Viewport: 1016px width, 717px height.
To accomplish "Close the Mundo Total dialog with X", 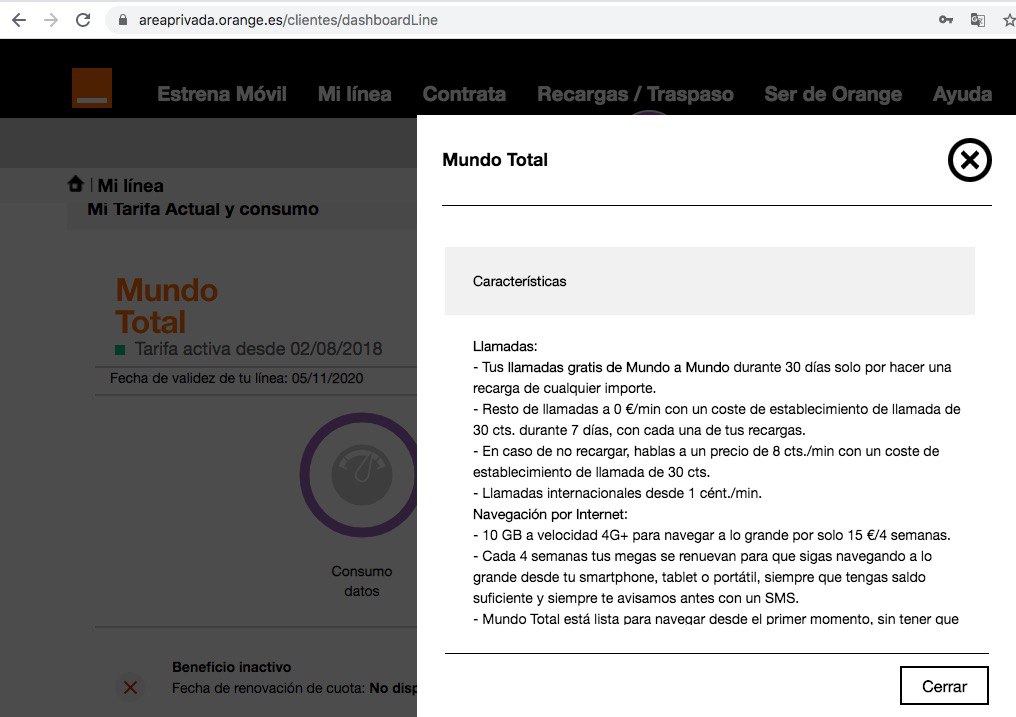I will tap(969, 160).
